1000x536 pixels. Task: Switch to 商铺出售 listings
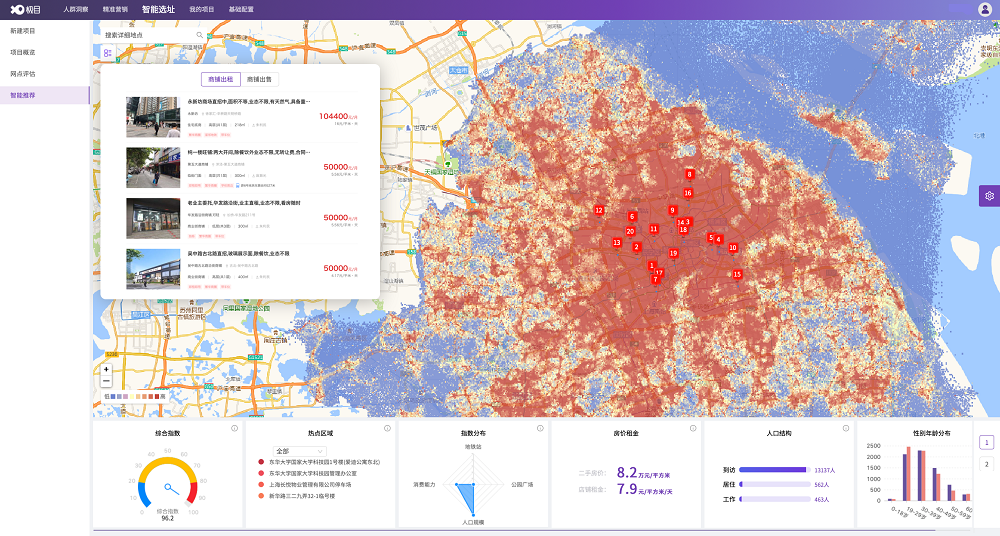(260, 78)
